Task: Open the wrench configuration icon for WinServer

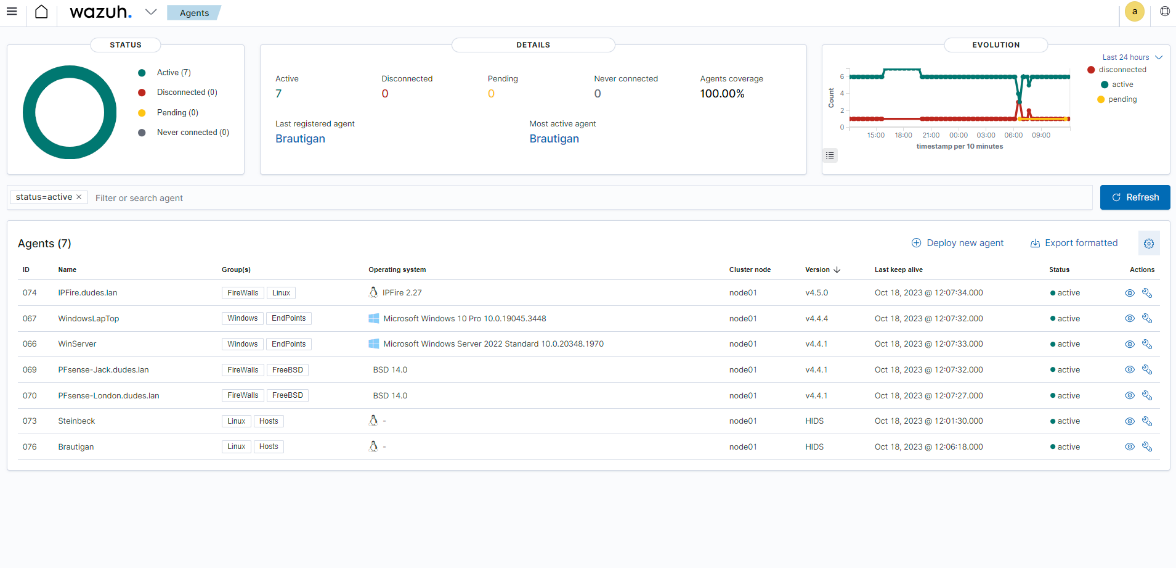Action: (x=1147, y=344)
